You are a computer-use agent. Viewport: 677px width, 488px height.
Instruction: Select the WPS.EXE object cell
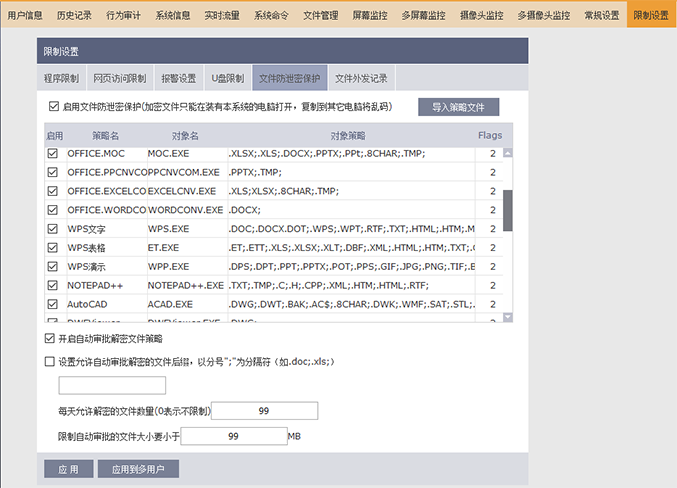coord(187,229)
